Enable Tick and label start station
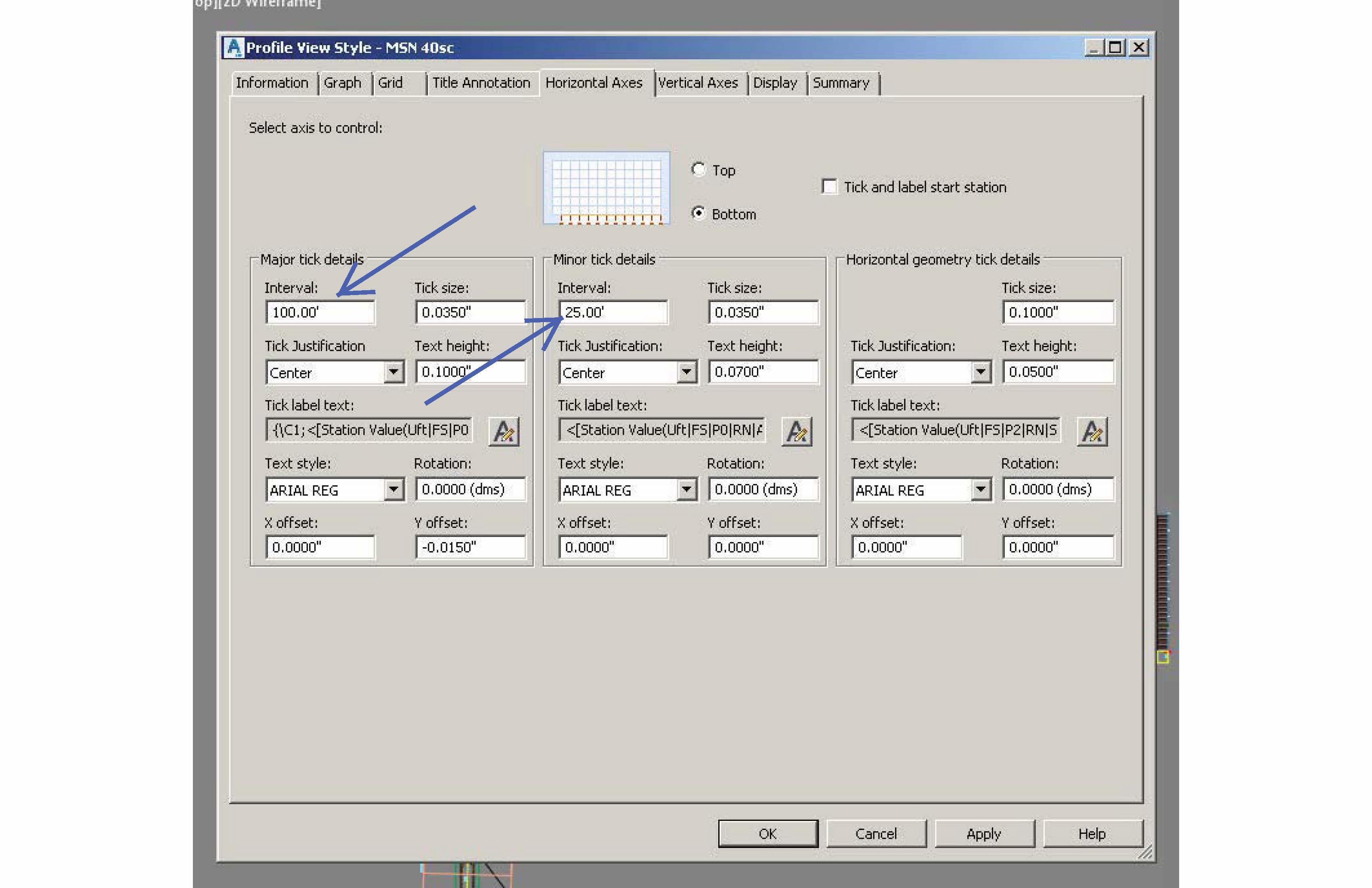 tap(829, 186)
